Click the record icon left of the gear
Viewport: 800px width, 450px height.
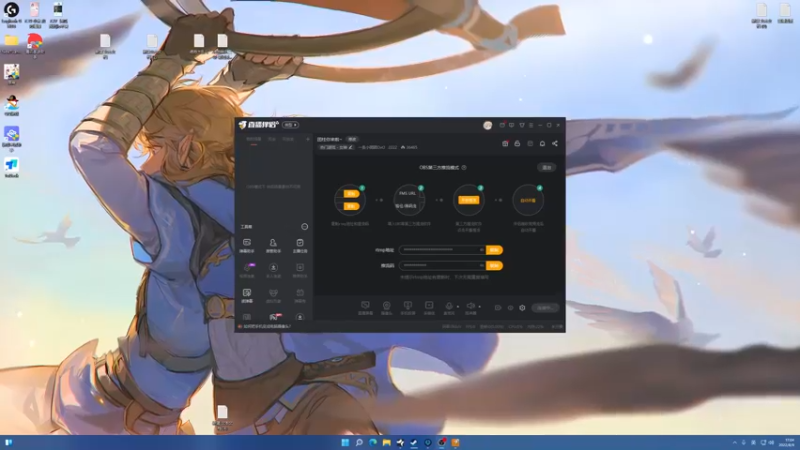pyautogui.click(x=498, y=308)
